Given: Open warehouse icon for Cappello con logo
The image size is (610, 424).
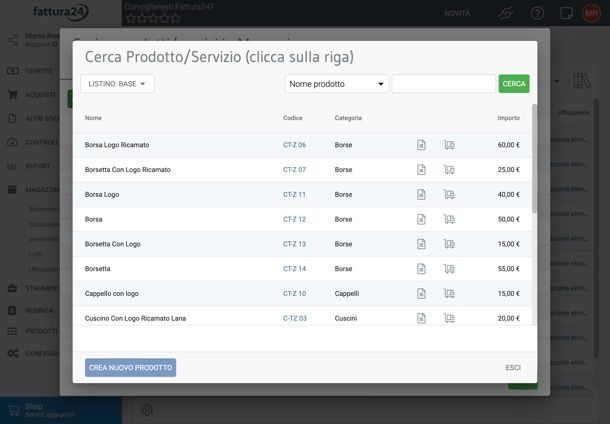Looking at the screenshot, I should pos(449,294).
